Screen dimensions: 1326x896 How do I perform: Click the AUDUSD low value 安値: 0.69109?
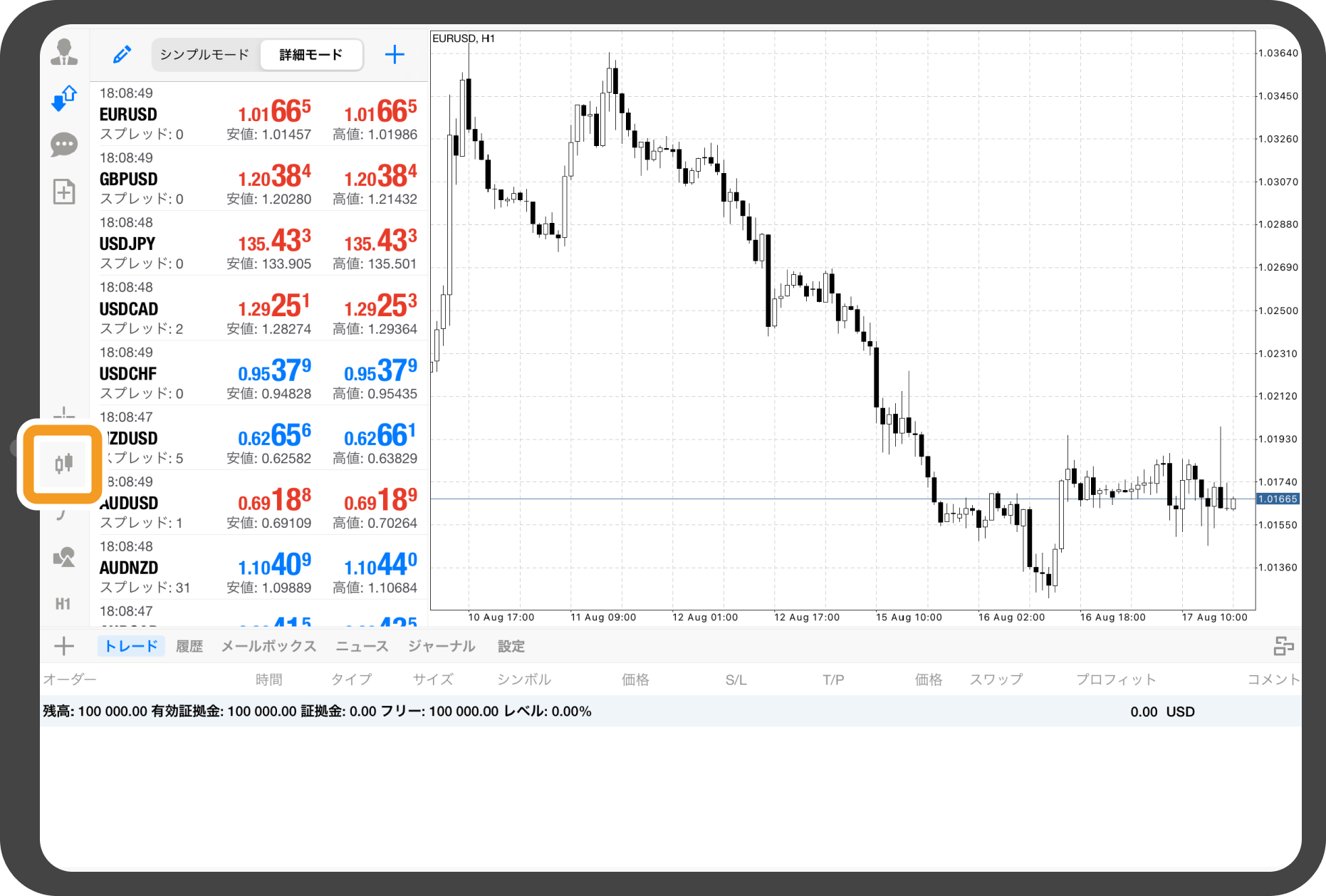[268, 523]
